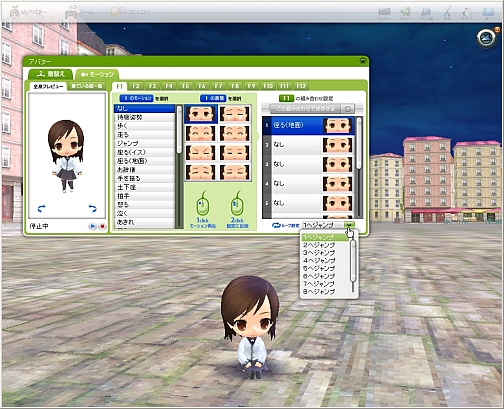The height and width of the screenshot is (409, 504).
Task: Click the ゲーム controller icon in top bar
Action: pyautogui.click(x=71, y=12)
